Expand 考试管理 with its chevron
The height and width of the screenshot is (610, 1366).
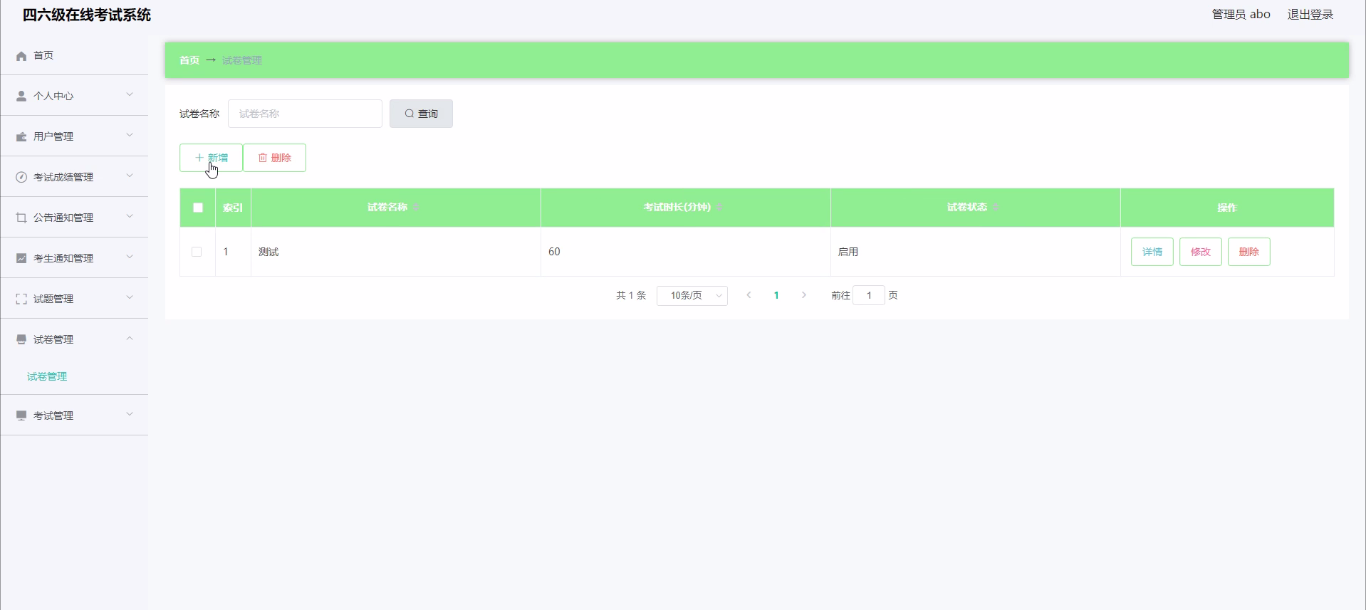click(130, 415)
